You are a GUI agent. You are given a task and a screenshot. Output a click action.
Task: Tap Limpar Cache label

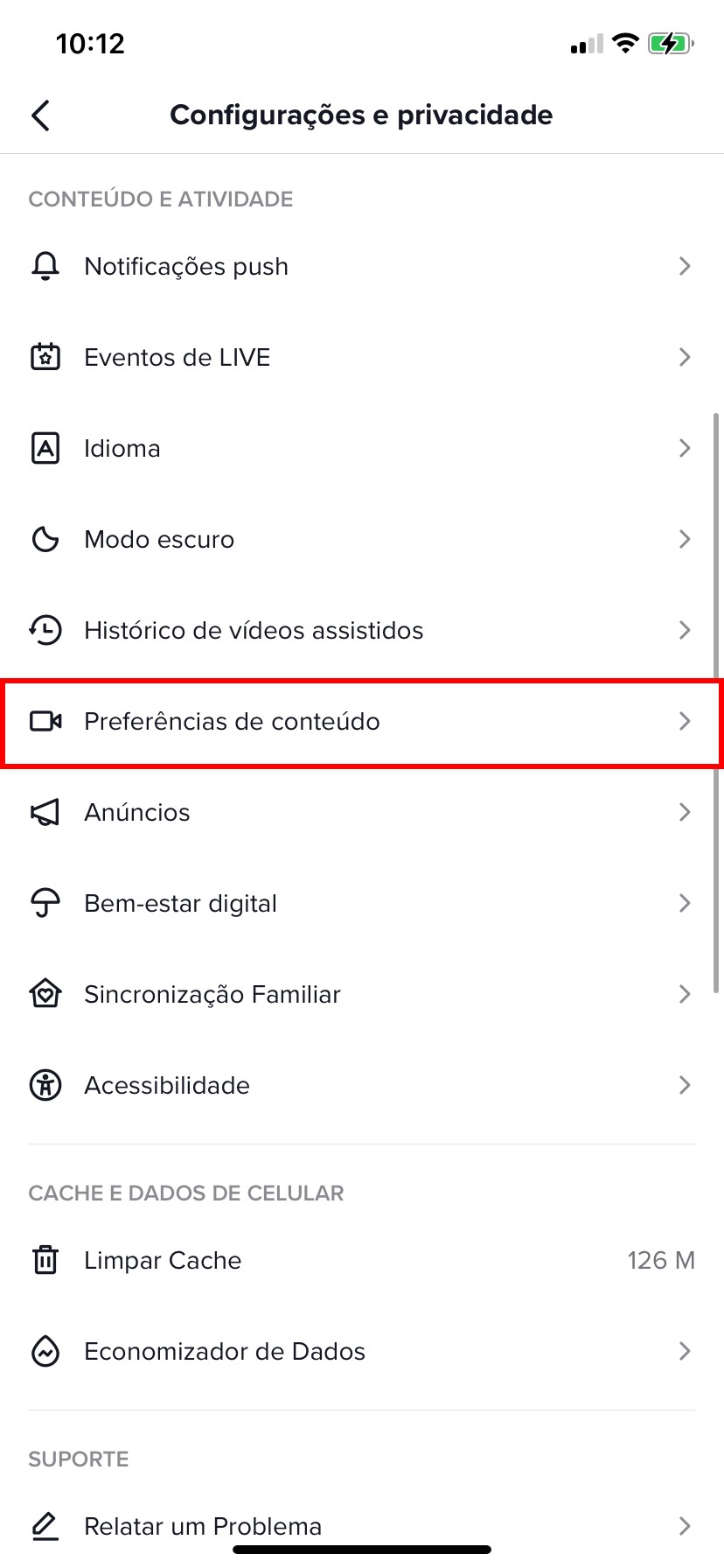click(x=163, y=1260)
